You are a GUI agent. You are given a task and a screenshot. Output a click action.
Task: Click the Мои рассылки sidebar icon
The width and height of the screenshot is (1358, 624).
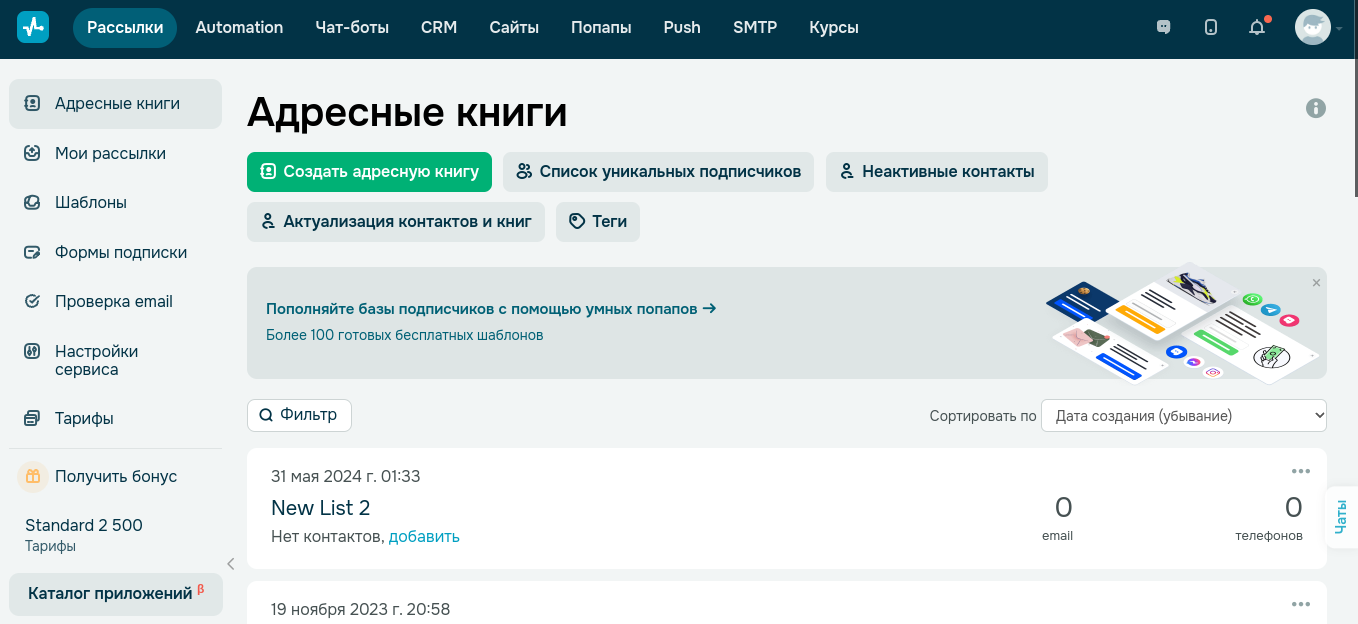[x=33, y=153]
